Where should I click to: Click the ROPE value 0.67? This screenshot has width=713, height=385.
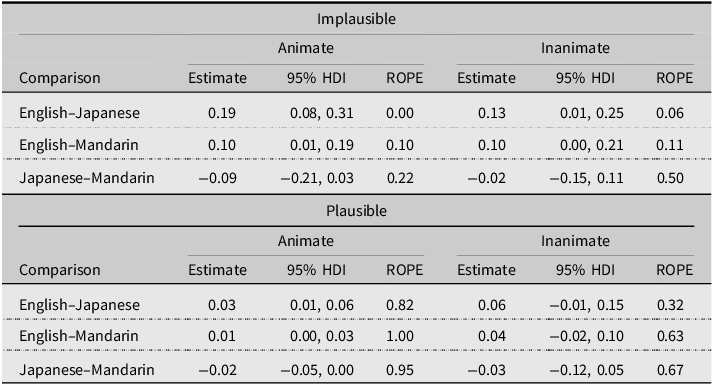[670, 370]
